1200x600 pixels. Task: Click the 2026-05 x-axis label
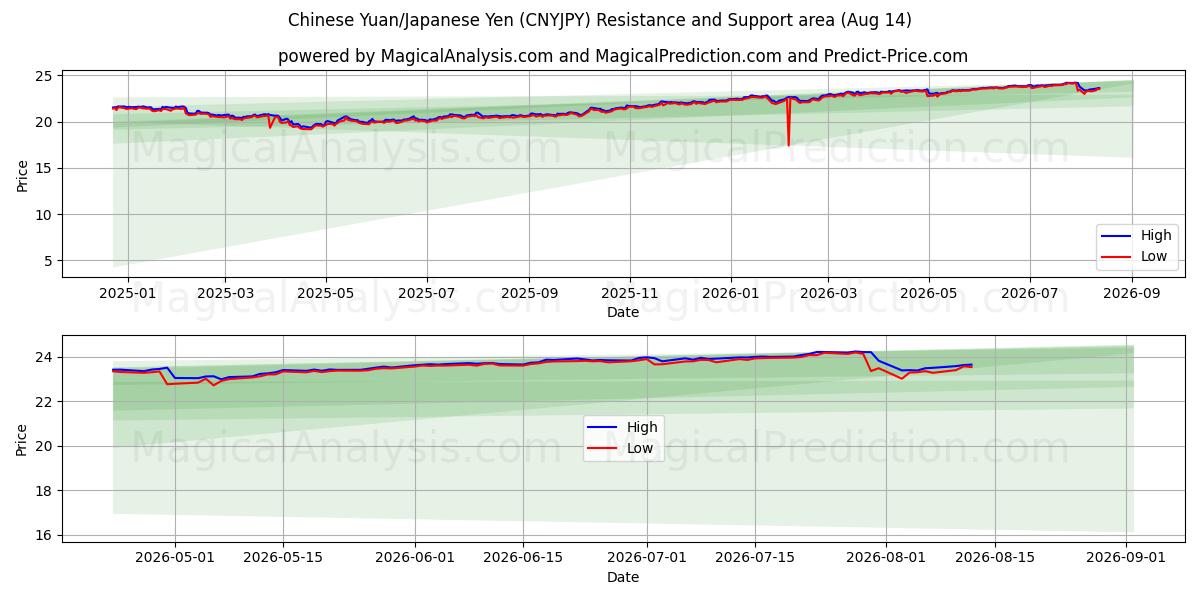tap(929, 294)
